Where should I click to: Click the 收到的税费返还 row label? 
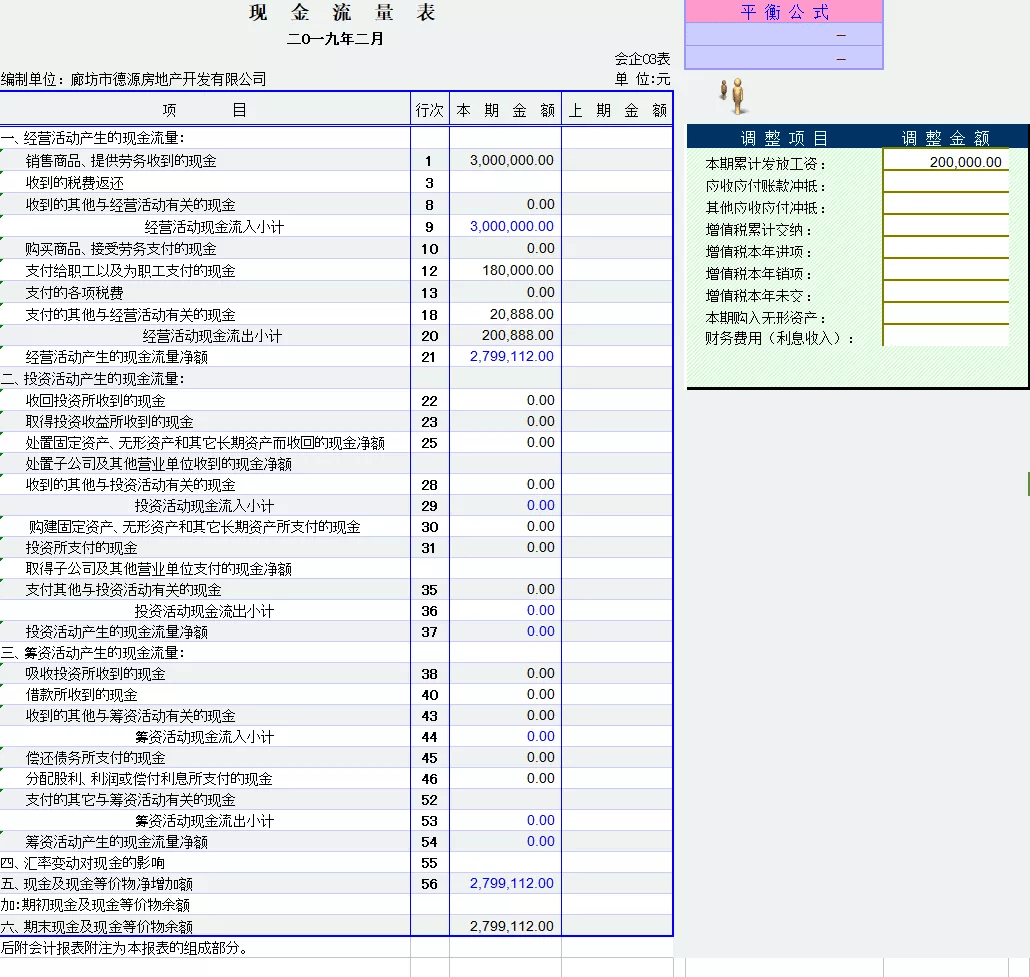point(74,183)
